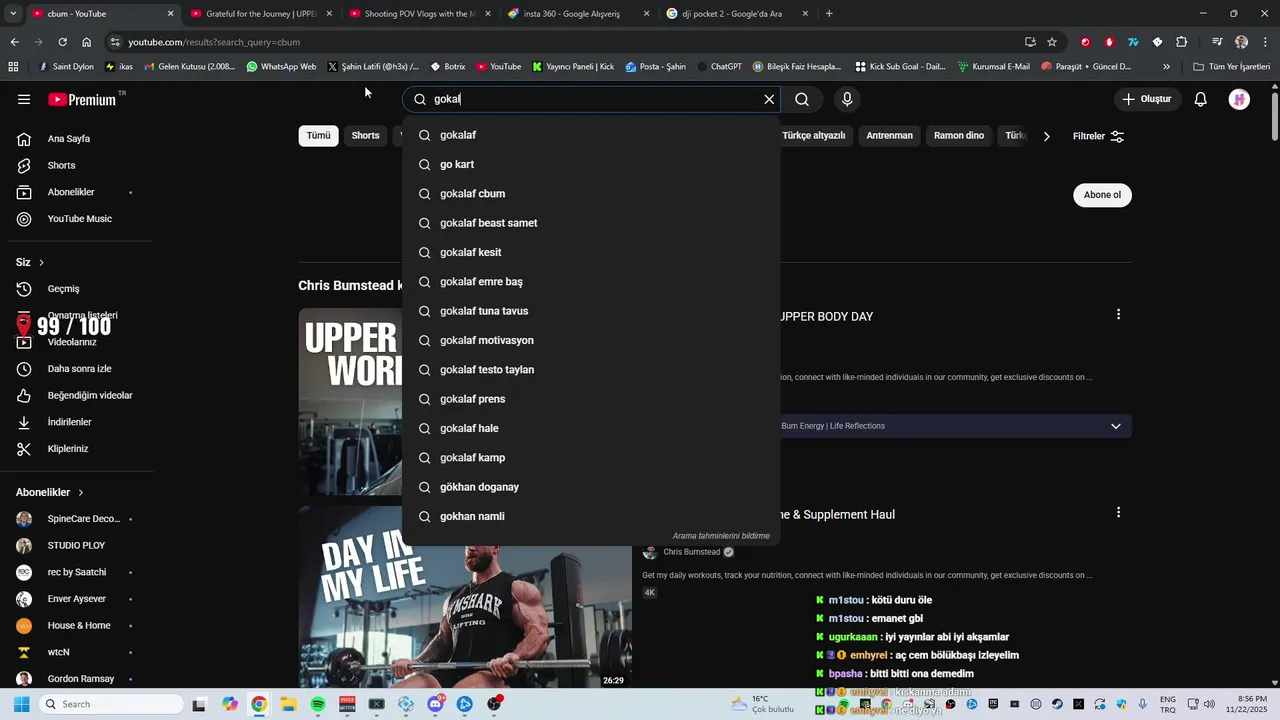1280x720 pixels.
Task: Select the gokalaf search suggestion
Action: coord(591,135)
